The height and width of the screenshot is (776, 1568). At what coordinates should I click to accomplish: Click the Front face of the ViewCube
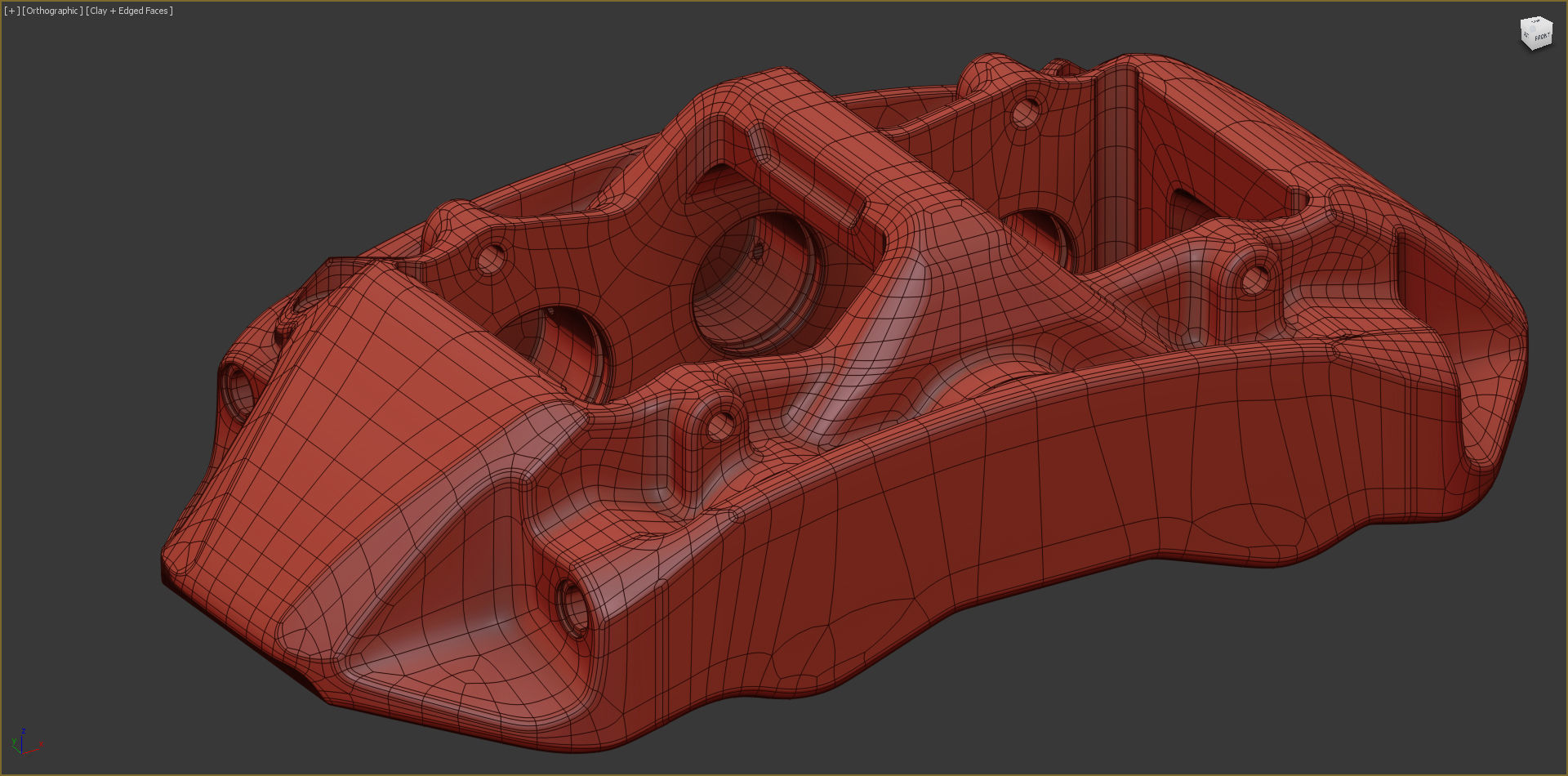pos(1540,36)
